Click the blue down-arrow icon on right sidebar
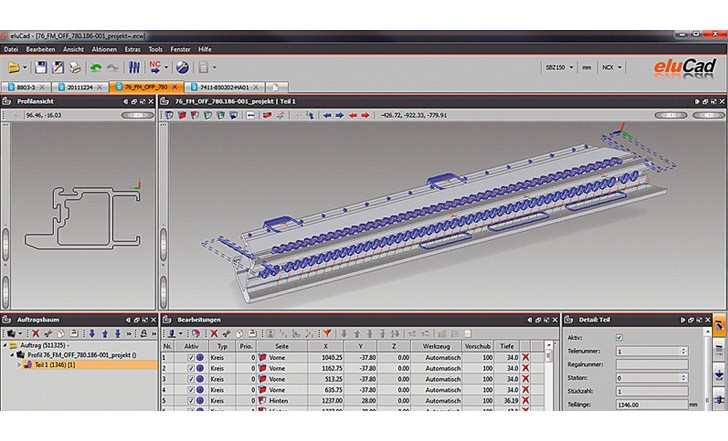 719,374
